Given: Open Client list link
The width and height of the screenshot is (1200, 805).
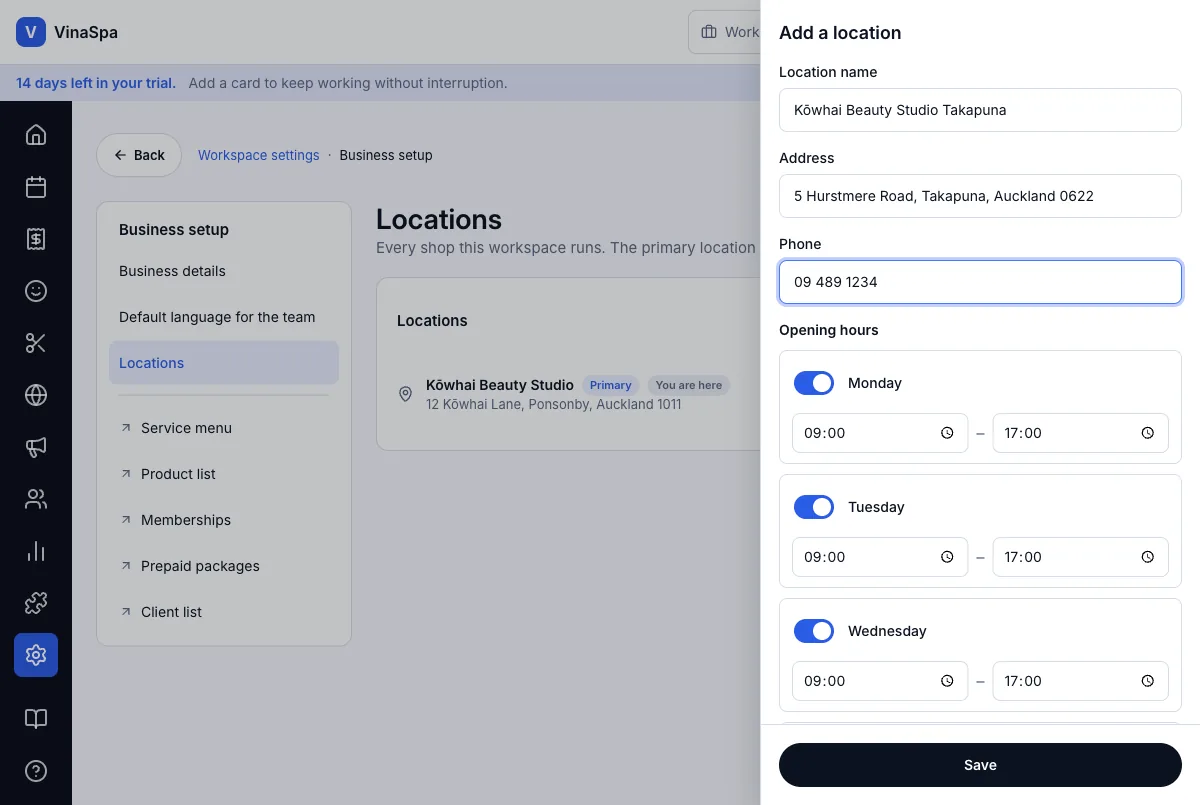Looking at the screenshot, I should (224, 612).
